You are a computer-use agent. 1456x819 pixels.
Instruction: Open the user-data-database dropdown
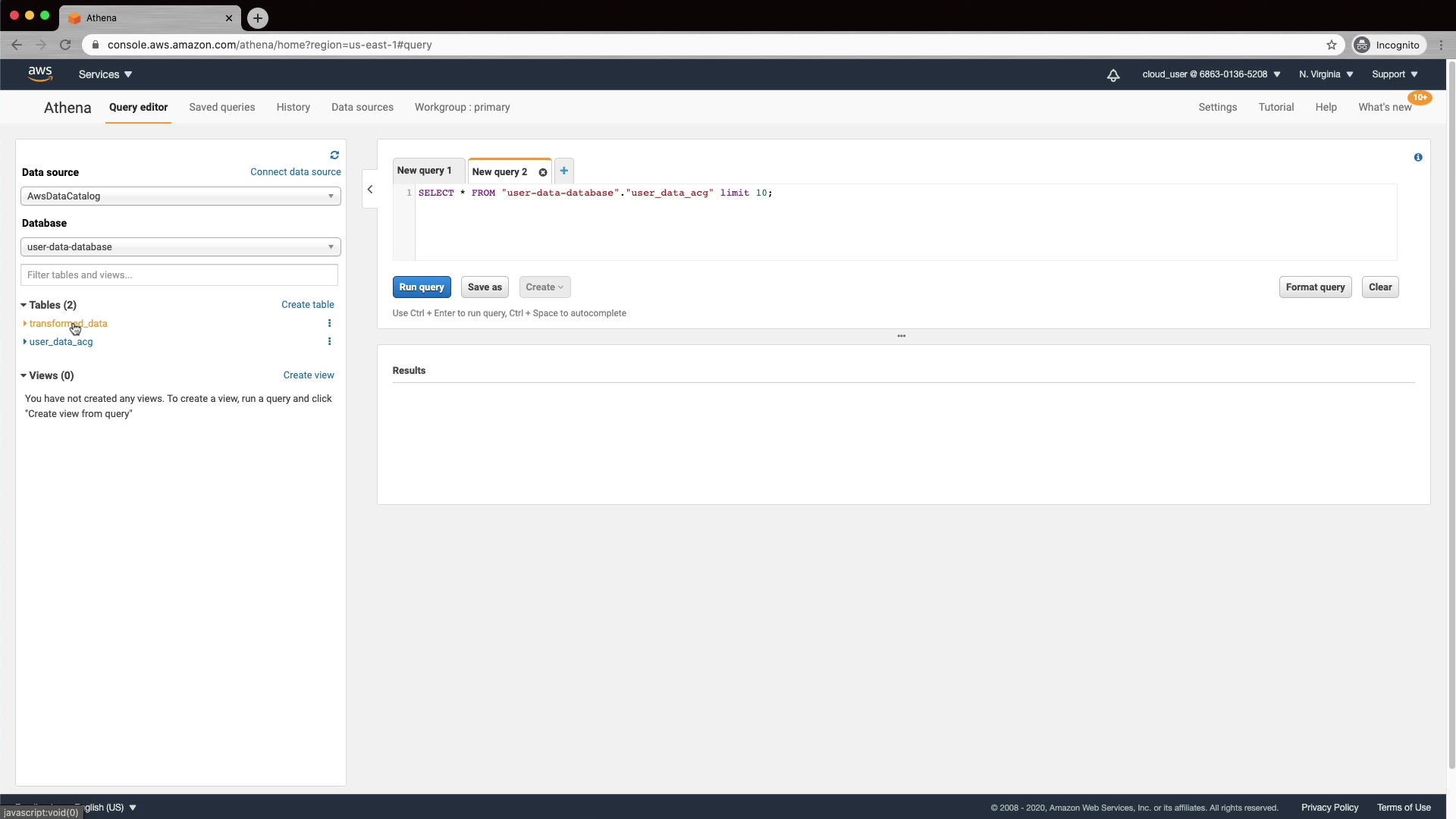tap(180, 246)
